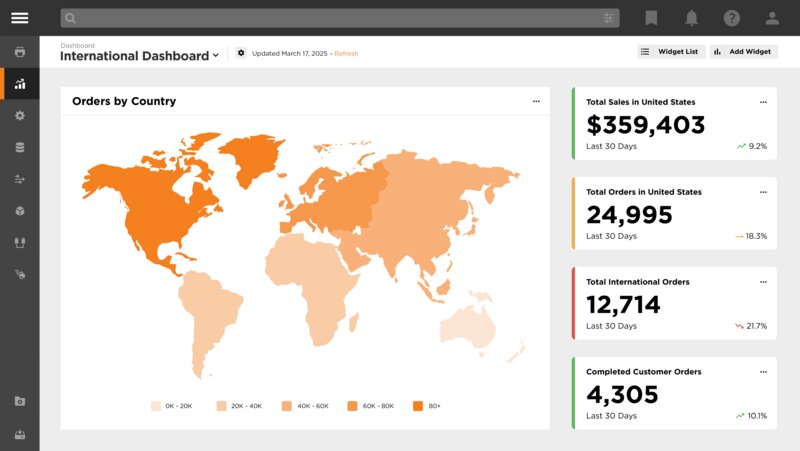The image size is (800, 451).
Task: Click the box package sidebar icon
Action: (20, 211)
